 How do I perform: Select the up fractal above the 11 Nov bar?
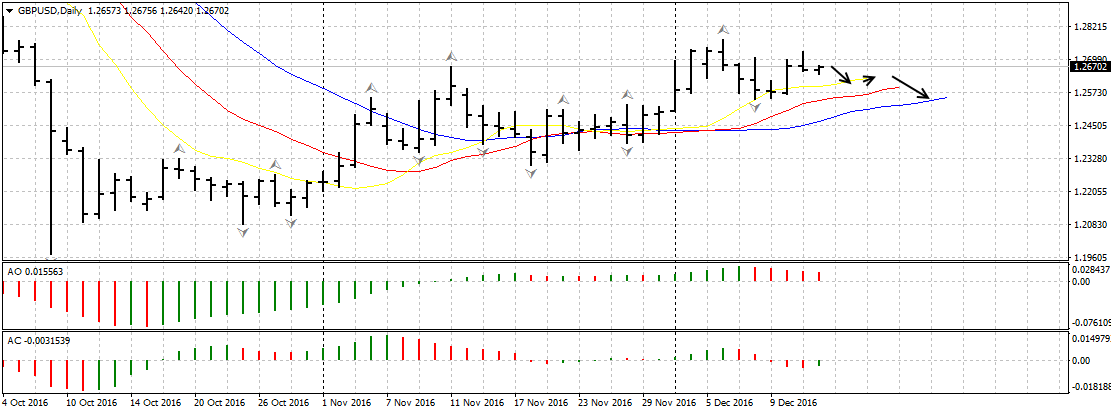coord(452,58)
